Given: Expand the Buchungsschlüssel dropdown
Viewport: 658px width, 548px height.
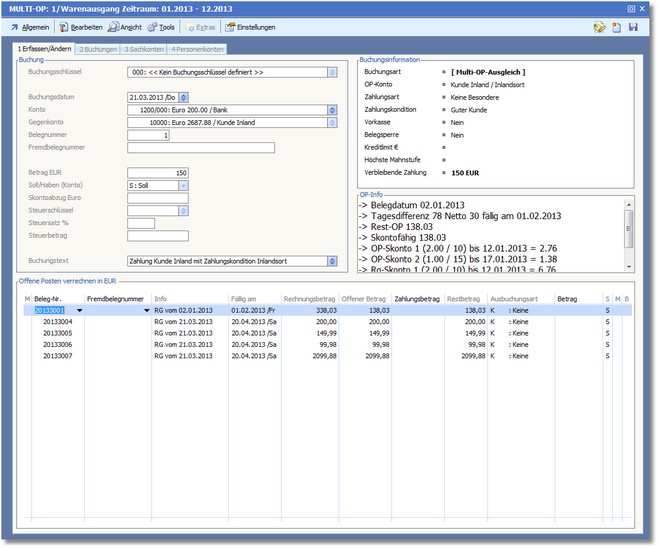Looking at the screenshot, I should point(331,72).
